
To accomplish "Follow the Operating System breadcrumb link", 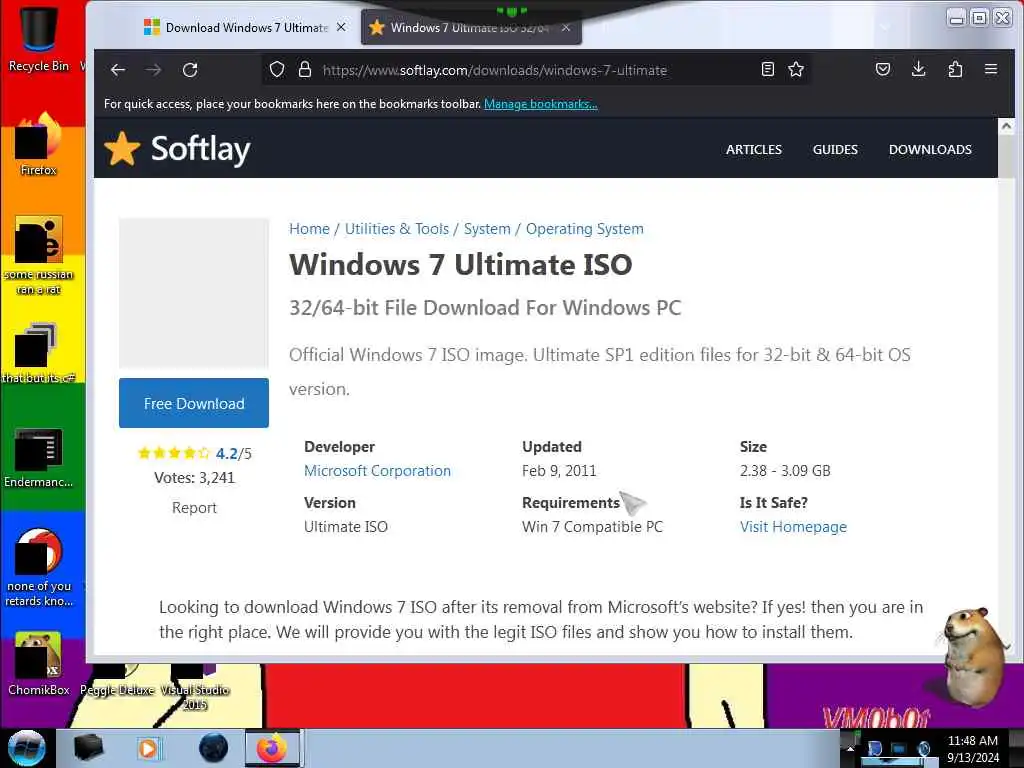I will (x=584, y=229).
